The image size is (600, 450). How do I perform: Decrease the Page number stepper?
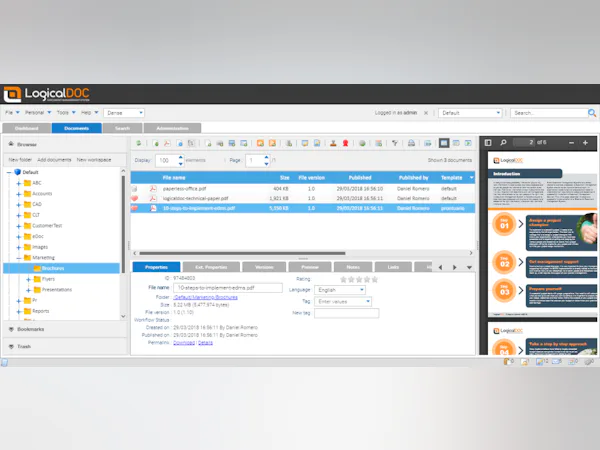[266, 164]
